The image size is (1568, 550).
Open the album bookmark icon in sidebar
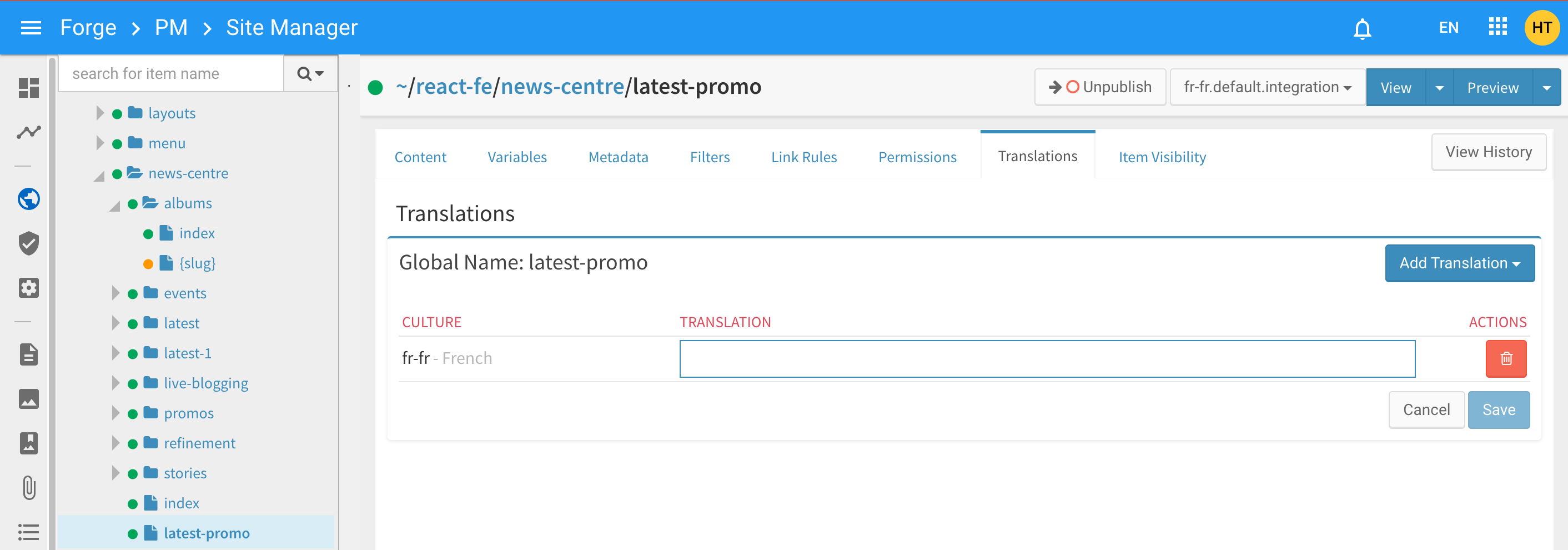(x=29, y=443)
